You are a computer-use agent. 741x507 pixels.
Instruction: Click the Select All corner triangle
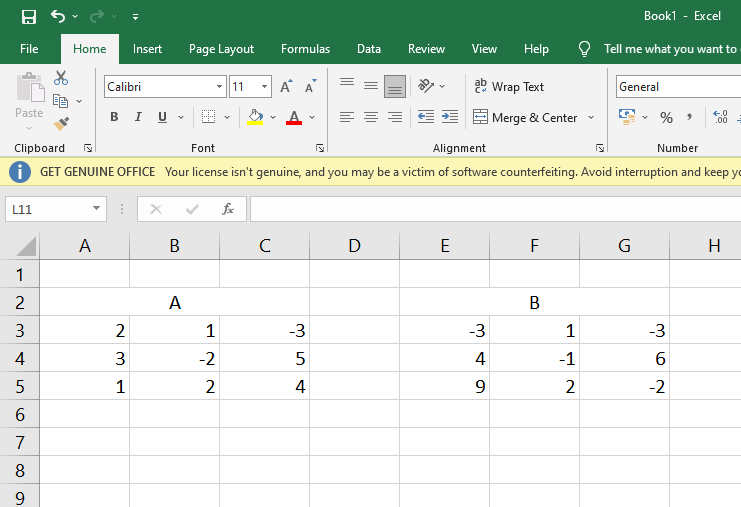[26, 246]
